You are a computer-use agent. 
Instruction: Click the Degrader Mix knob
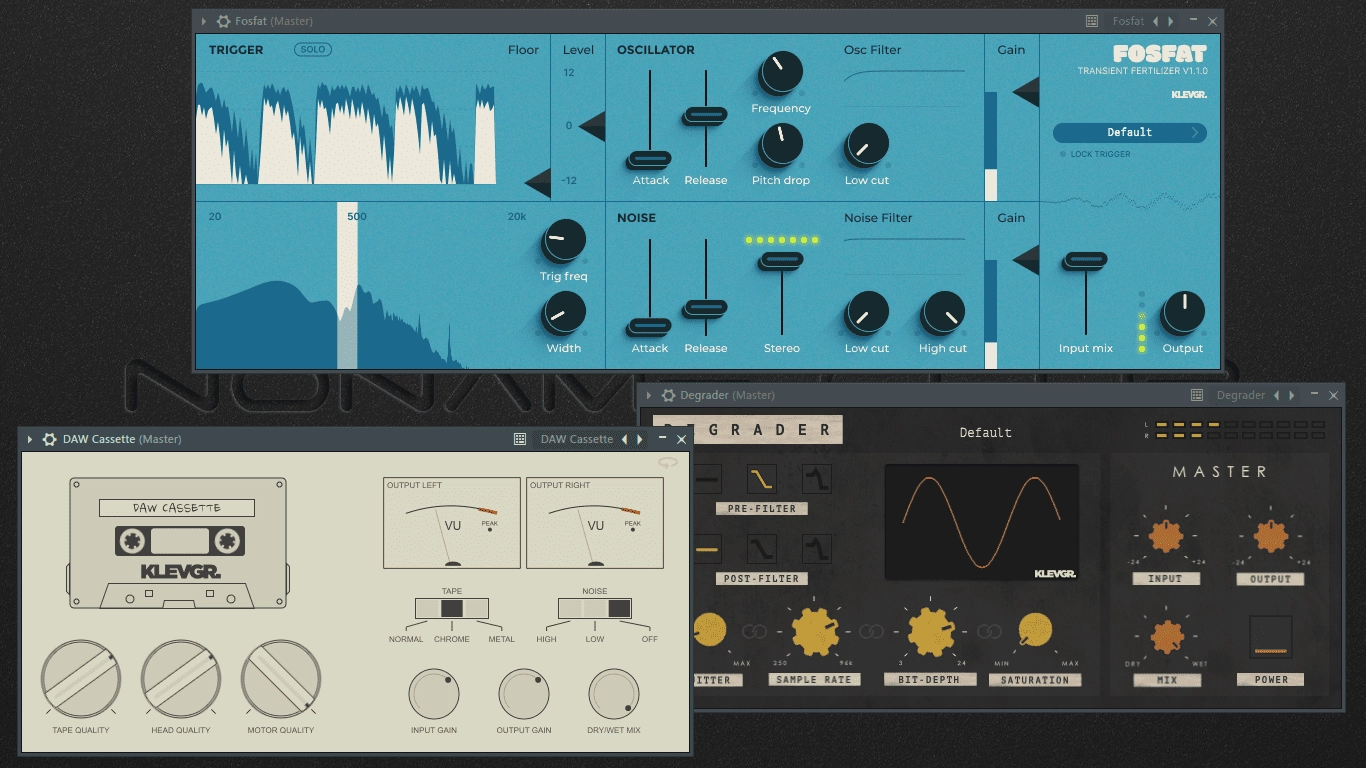pyautogui.click(x=1166, y=637)
